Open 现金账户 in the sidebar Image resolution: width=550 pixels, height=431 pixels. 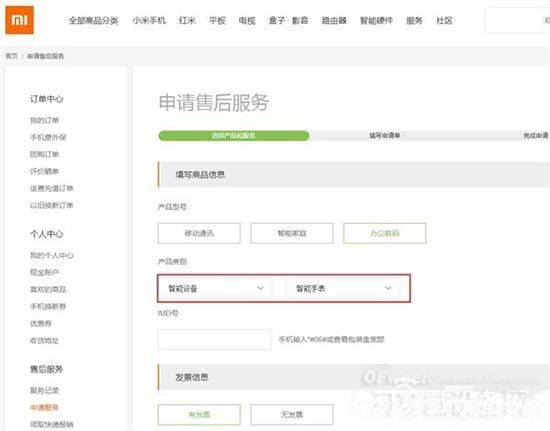44,272
